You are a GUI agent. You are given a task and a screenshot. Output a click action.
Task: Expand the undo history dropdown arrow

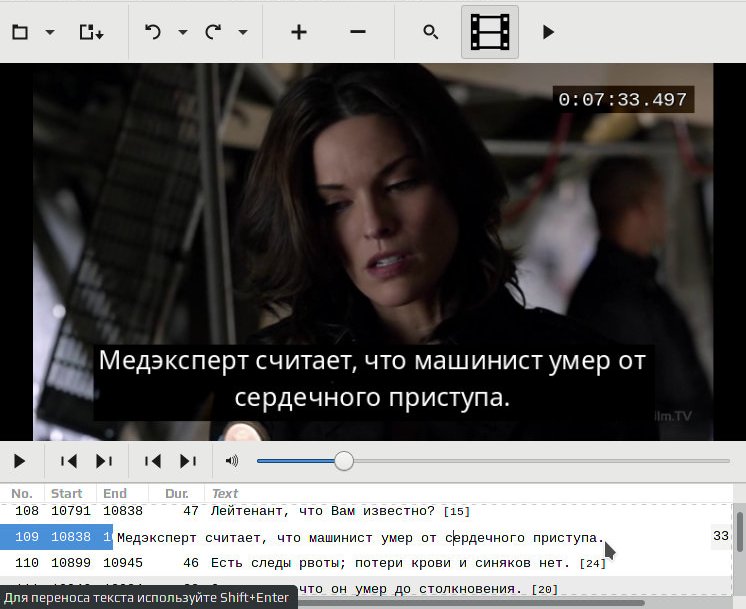[x=183, y=32]
